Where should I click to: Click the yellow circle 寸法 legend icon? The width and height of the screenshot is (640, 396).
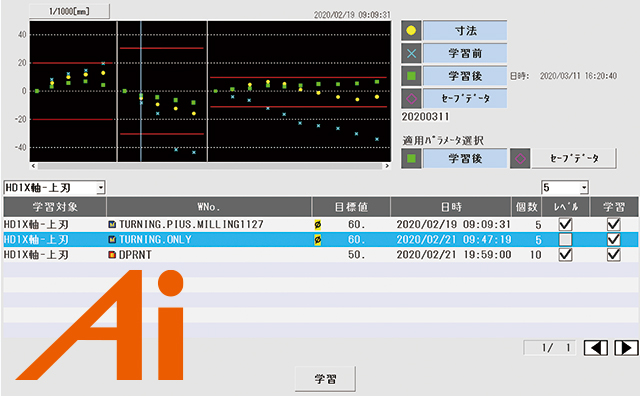coord(411,31)
